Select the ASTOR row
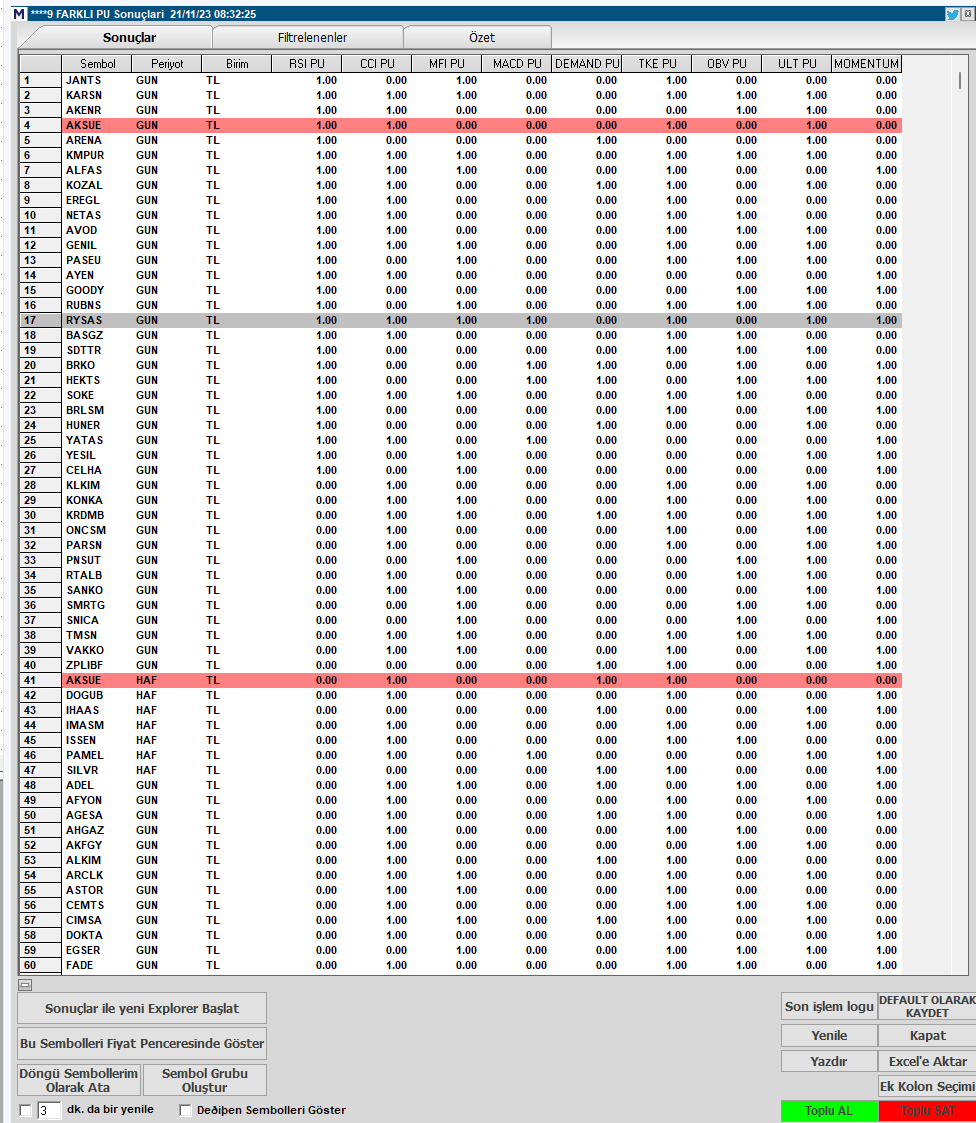The width and height of the screenshot is (976, 1123). (460, 890)
